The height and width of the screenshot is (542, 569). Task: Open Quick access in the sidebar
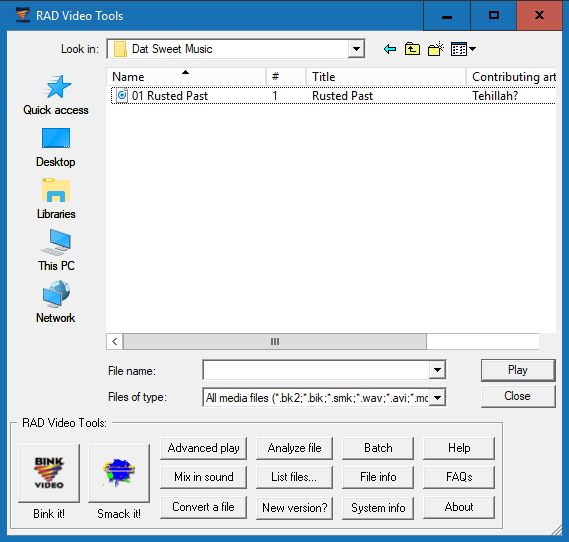click(56, 95)
